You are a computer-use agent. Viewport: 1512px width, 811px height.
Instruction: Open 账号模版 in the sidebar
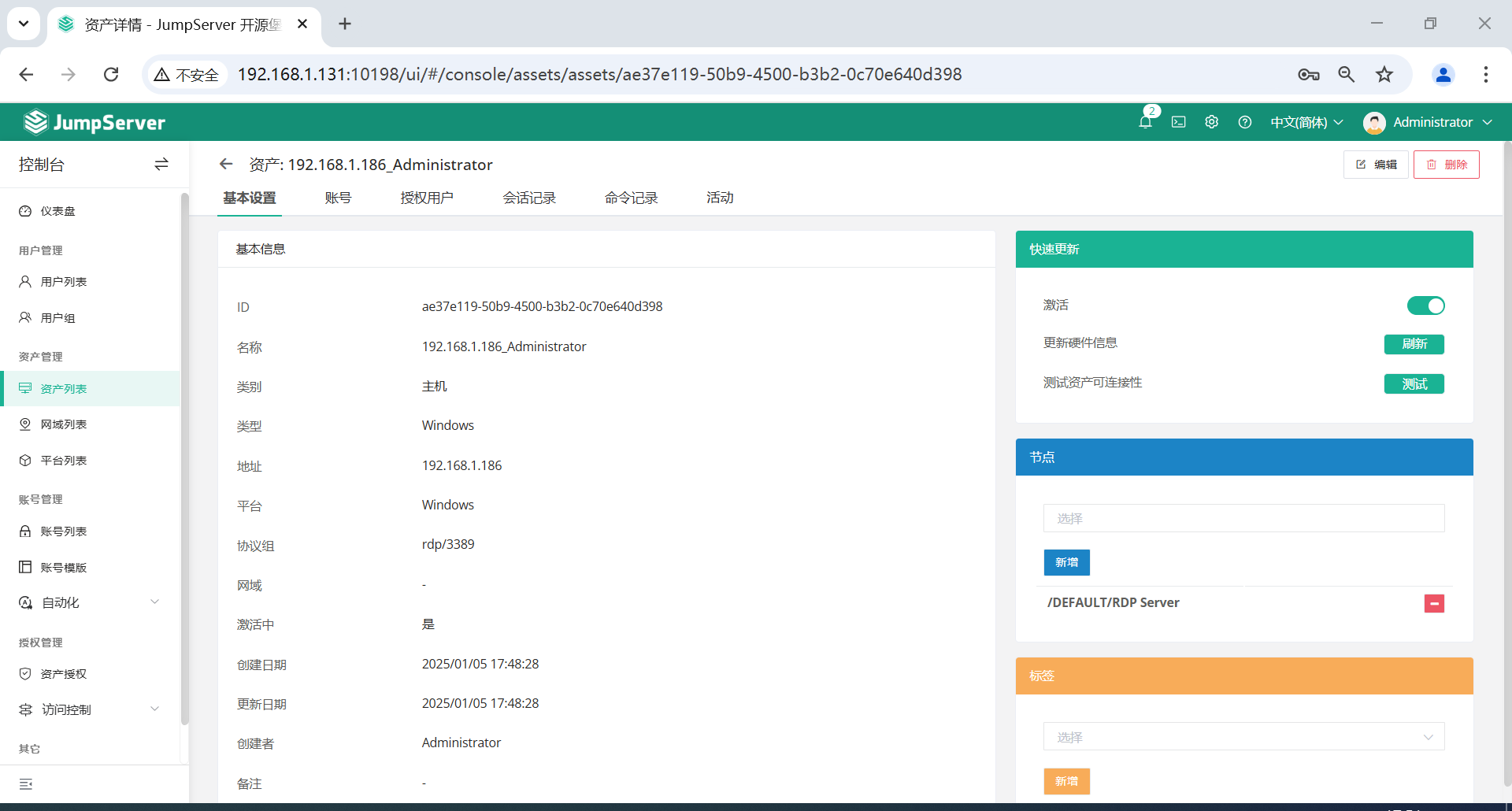click(90, 567)
